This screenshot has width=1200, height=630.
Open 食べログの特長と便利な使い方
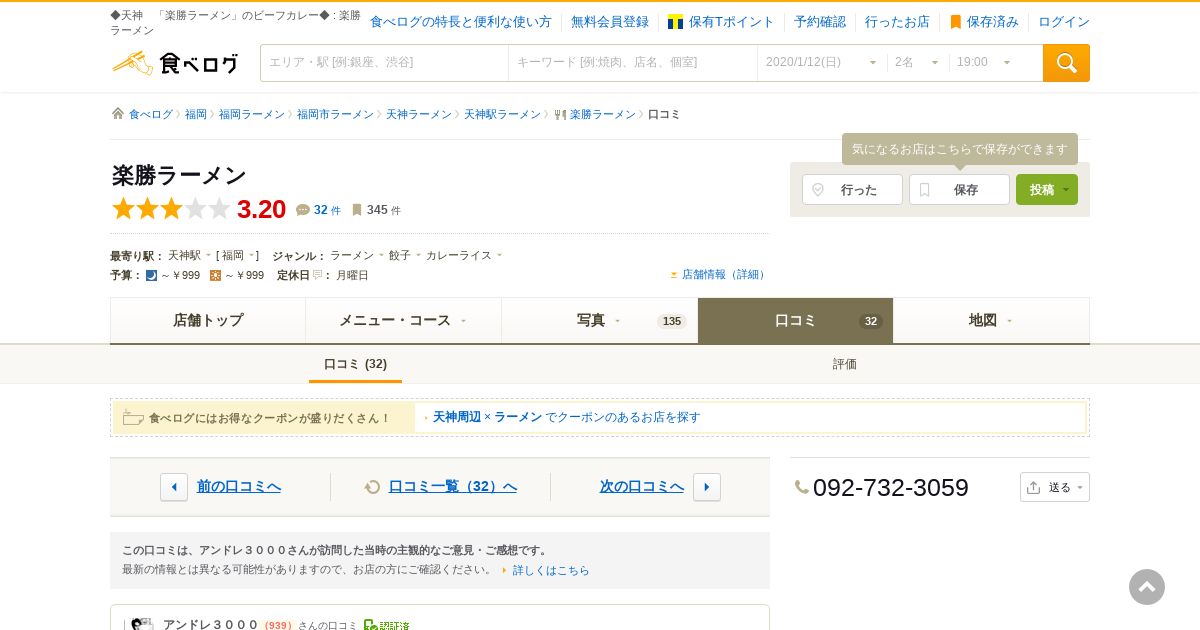click(x=461, y=22)
